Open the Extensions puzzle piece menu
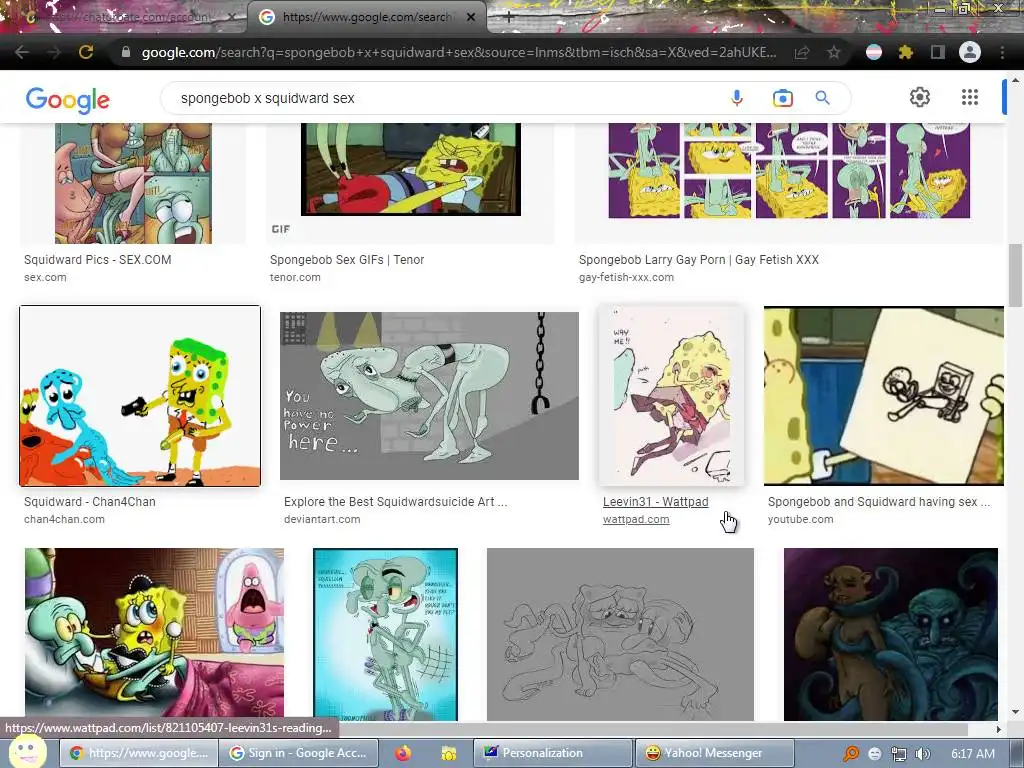 click(905, 52)
